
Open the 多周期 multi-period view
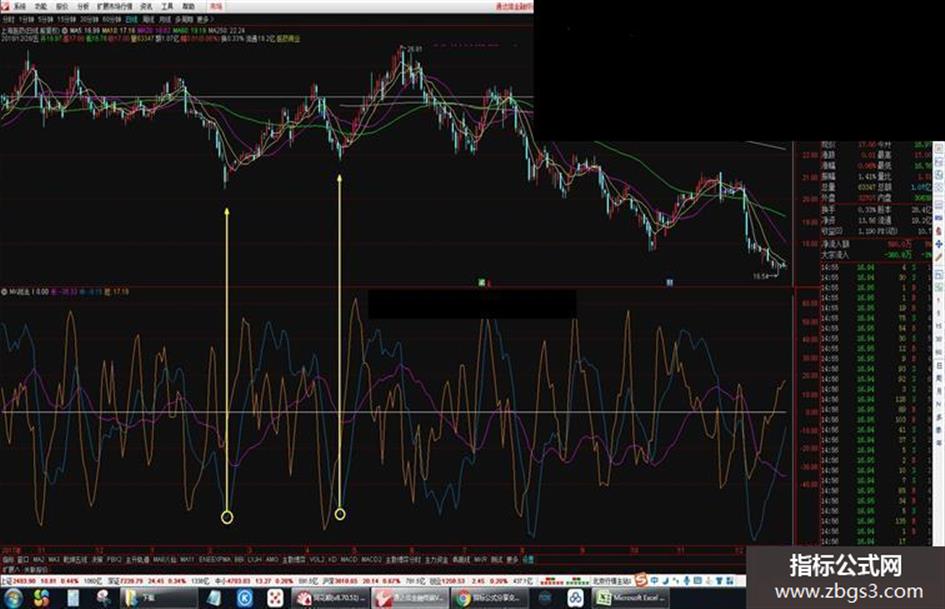click(x=184, y=20)
